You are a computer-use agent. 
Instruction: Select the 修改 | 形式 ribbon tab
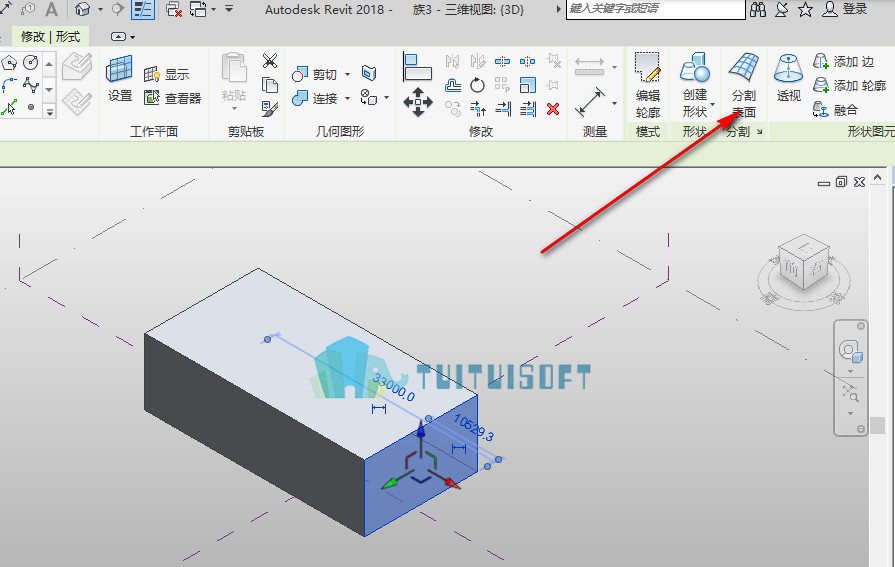point(50,37)
